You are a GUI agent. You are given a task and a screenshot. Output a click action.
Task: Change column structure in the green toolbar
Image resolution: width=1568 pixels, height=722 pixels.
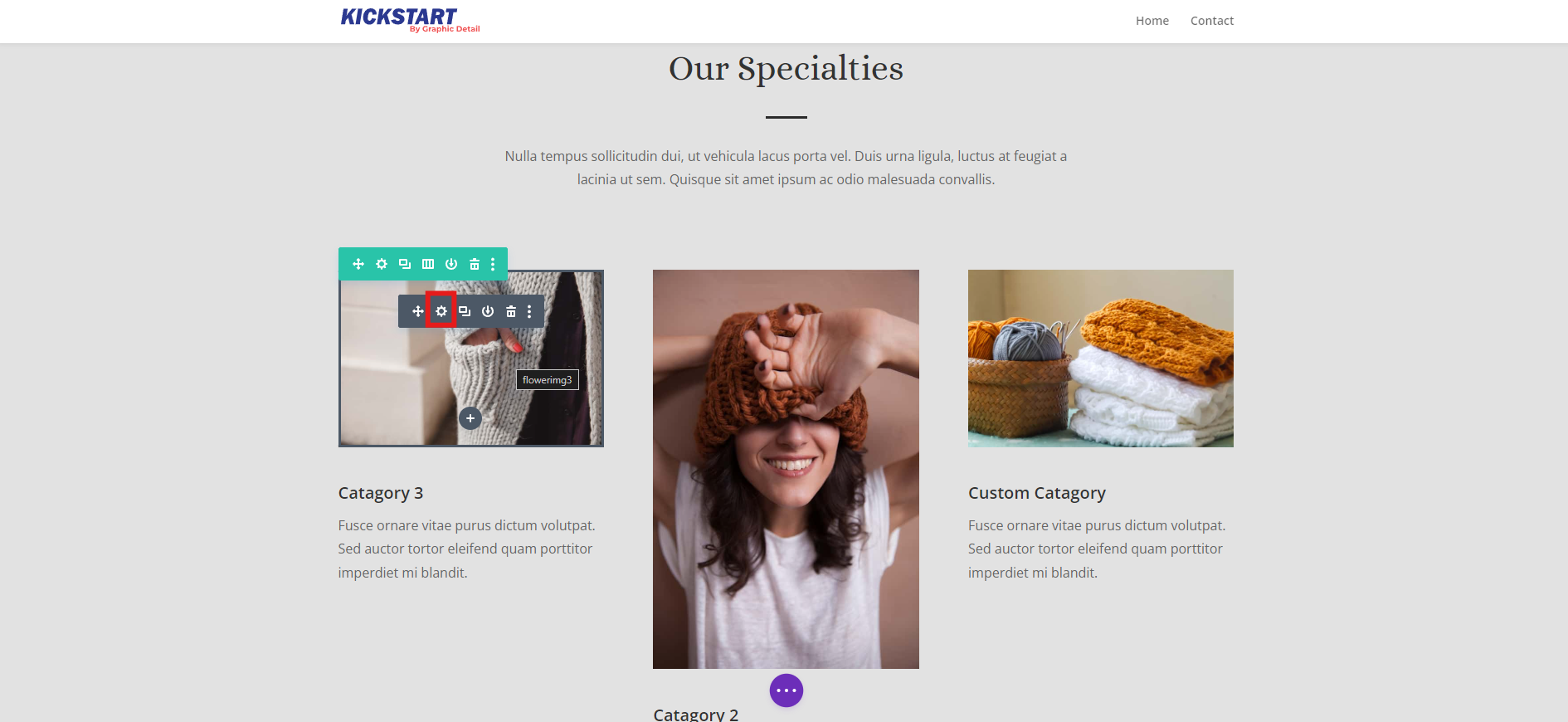point(428,264)
